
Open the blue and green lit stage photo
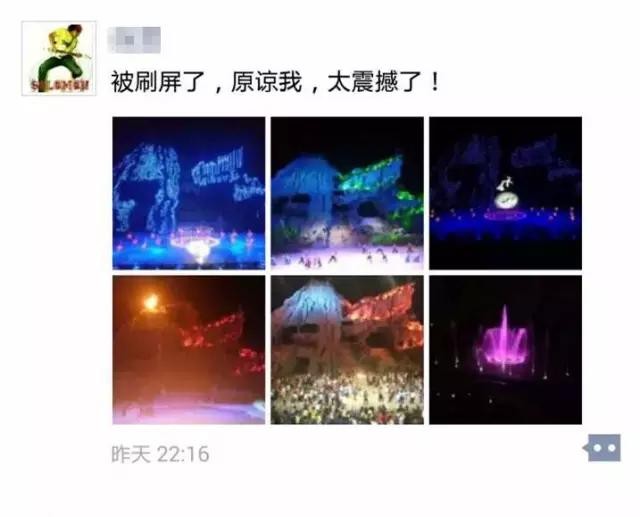pyautogui.click(x=347, y=193)
